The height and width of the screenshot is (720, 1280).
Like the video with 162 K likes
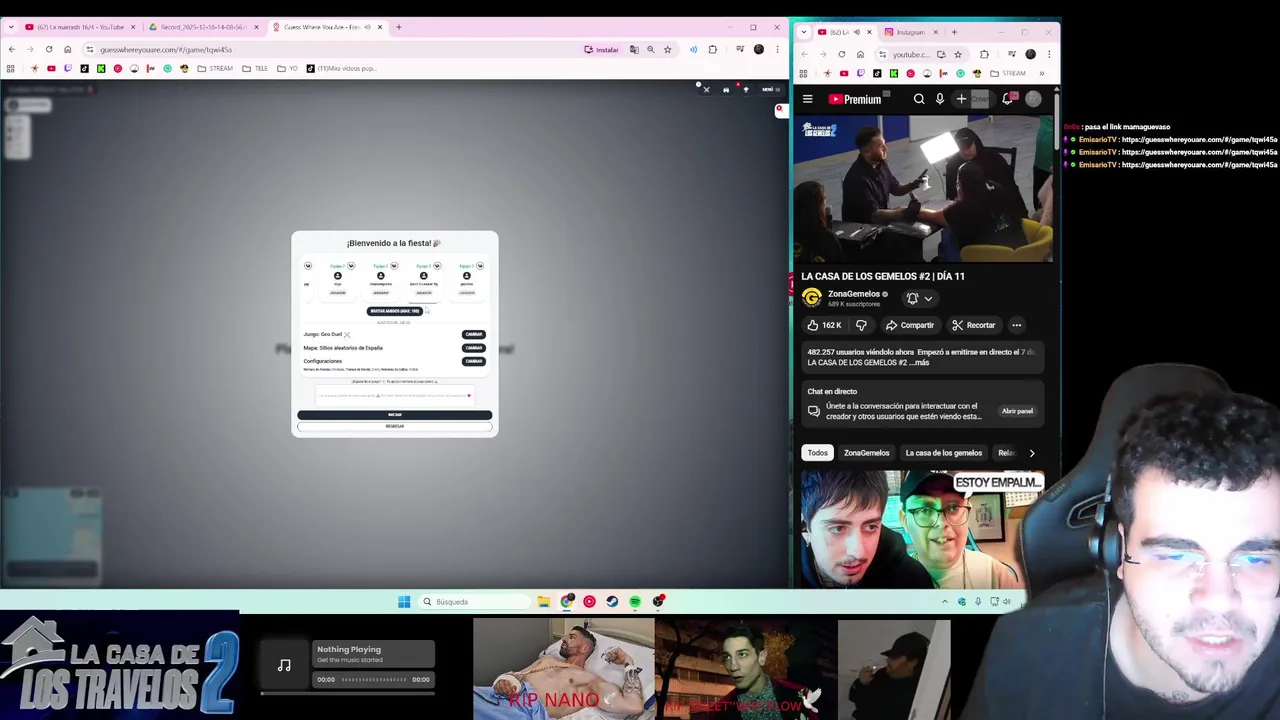(x=825, y=325)
